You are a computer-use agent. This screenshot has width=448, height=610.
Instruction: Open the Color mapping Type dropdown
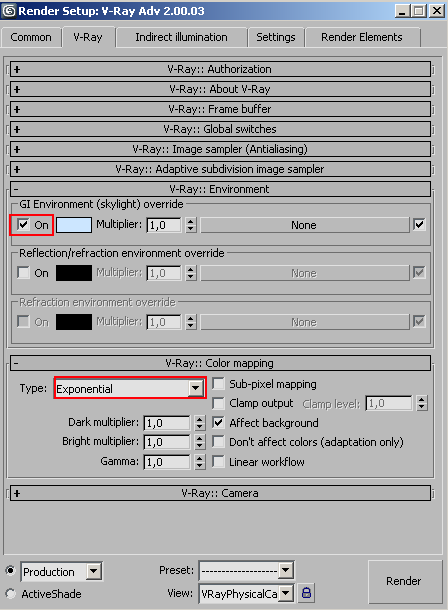(130, 388)
